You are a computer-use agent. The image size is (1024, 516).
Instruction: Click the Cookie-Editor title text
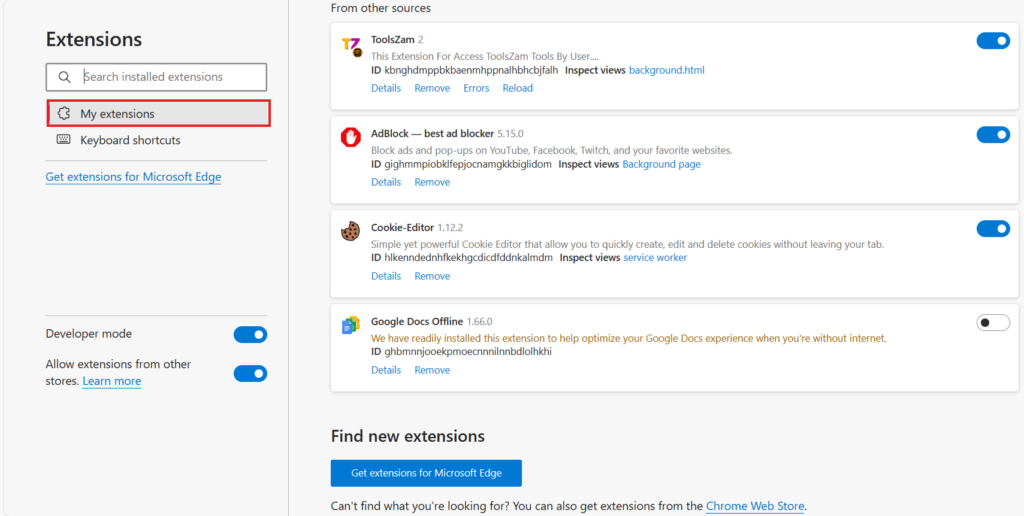point(402,228)
